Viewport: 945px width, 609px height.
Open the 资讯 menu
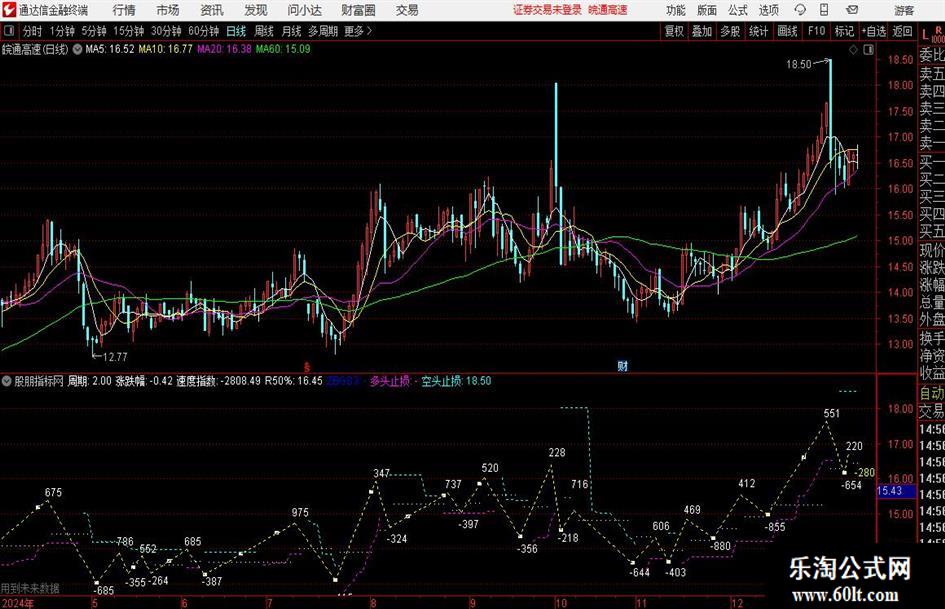tap(212, 10)
